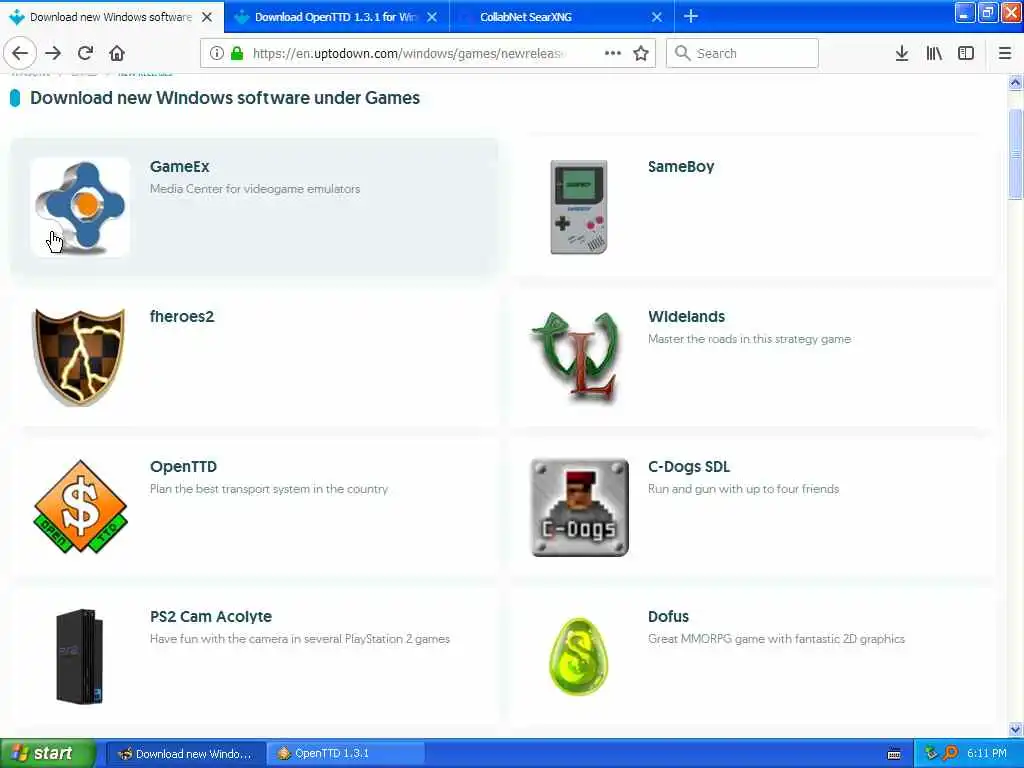
Task: Reload the current page
Action: (x=85, y=54)
